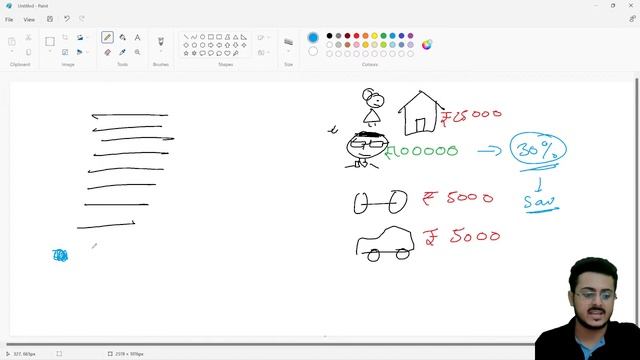640x360 pixels.
Task: Pick the yellow color swatch
Action: [x=374, y=36]
